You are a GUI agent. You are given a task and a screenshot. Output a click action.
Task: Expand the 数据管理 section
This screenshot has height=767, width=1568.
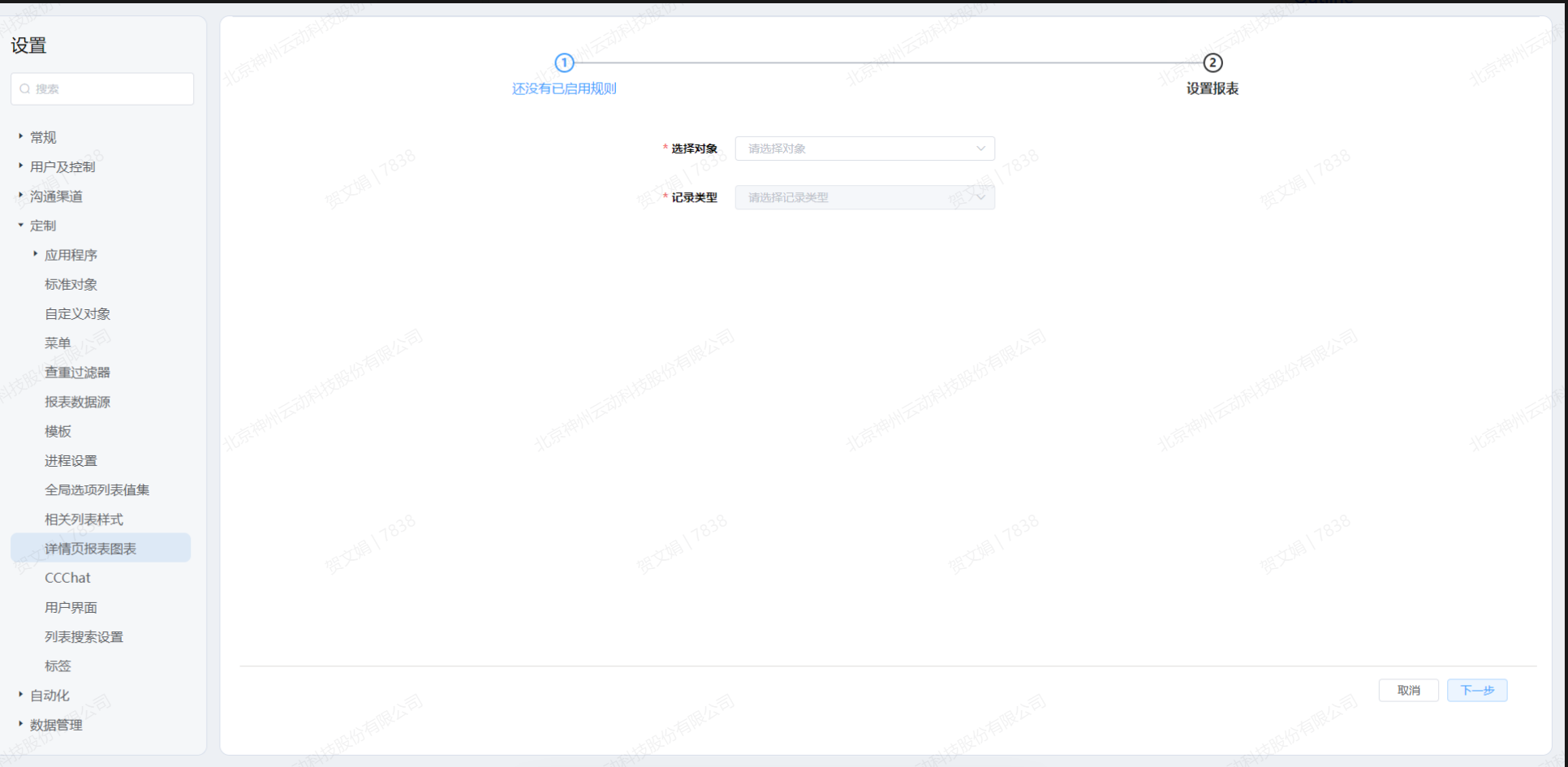tap(21, 724)
